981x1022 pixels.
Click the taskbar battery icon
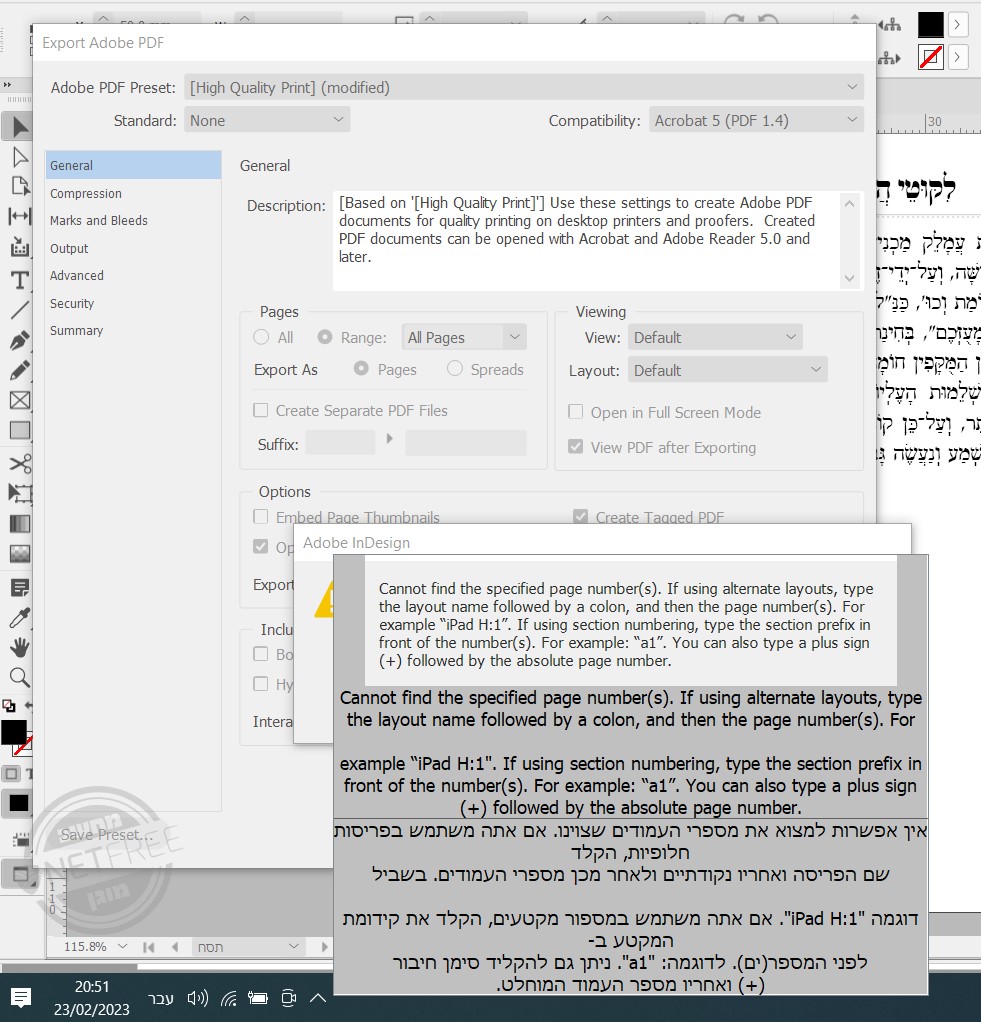coord(257,998)
